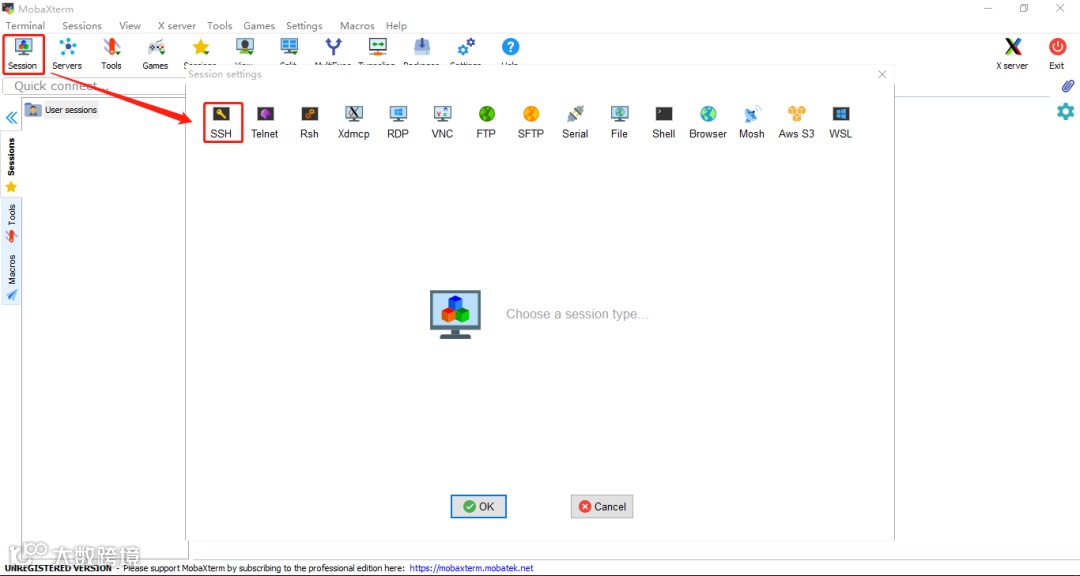Pick the RDP session type
This screenshot has height=576, width=1080.
(x=397, y=122)
